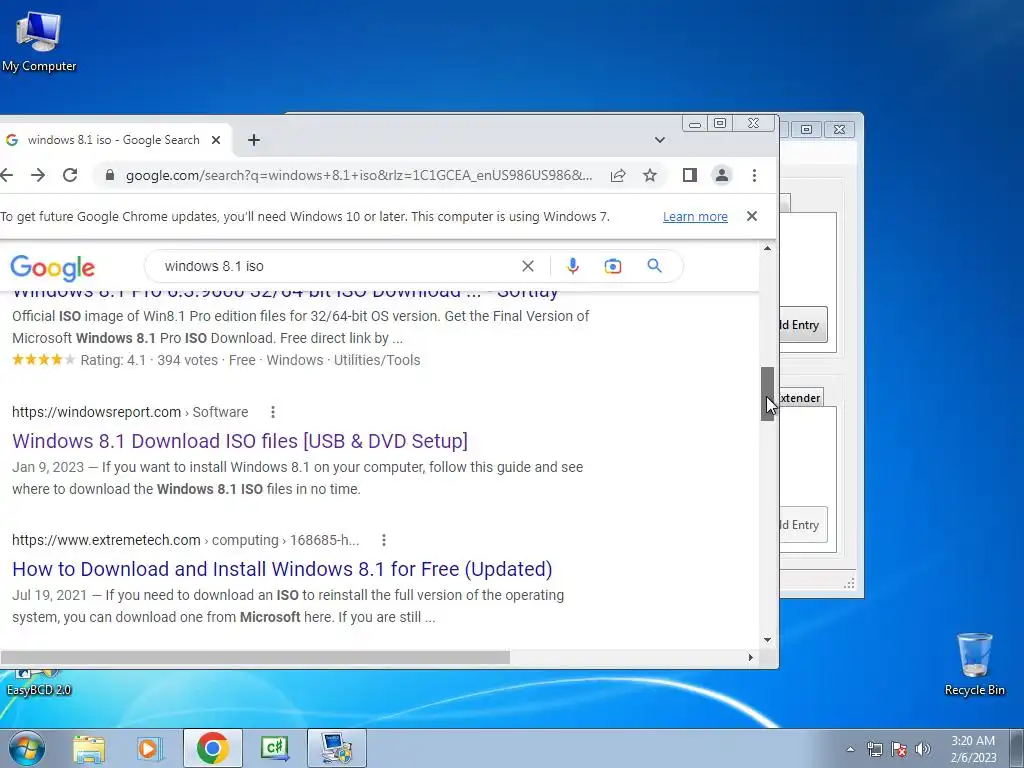Open the taskbar clock showing 3:20 AM
The width and height of the screenshot is (1024, 768).
pyautogui.click(x=973, y=748)
